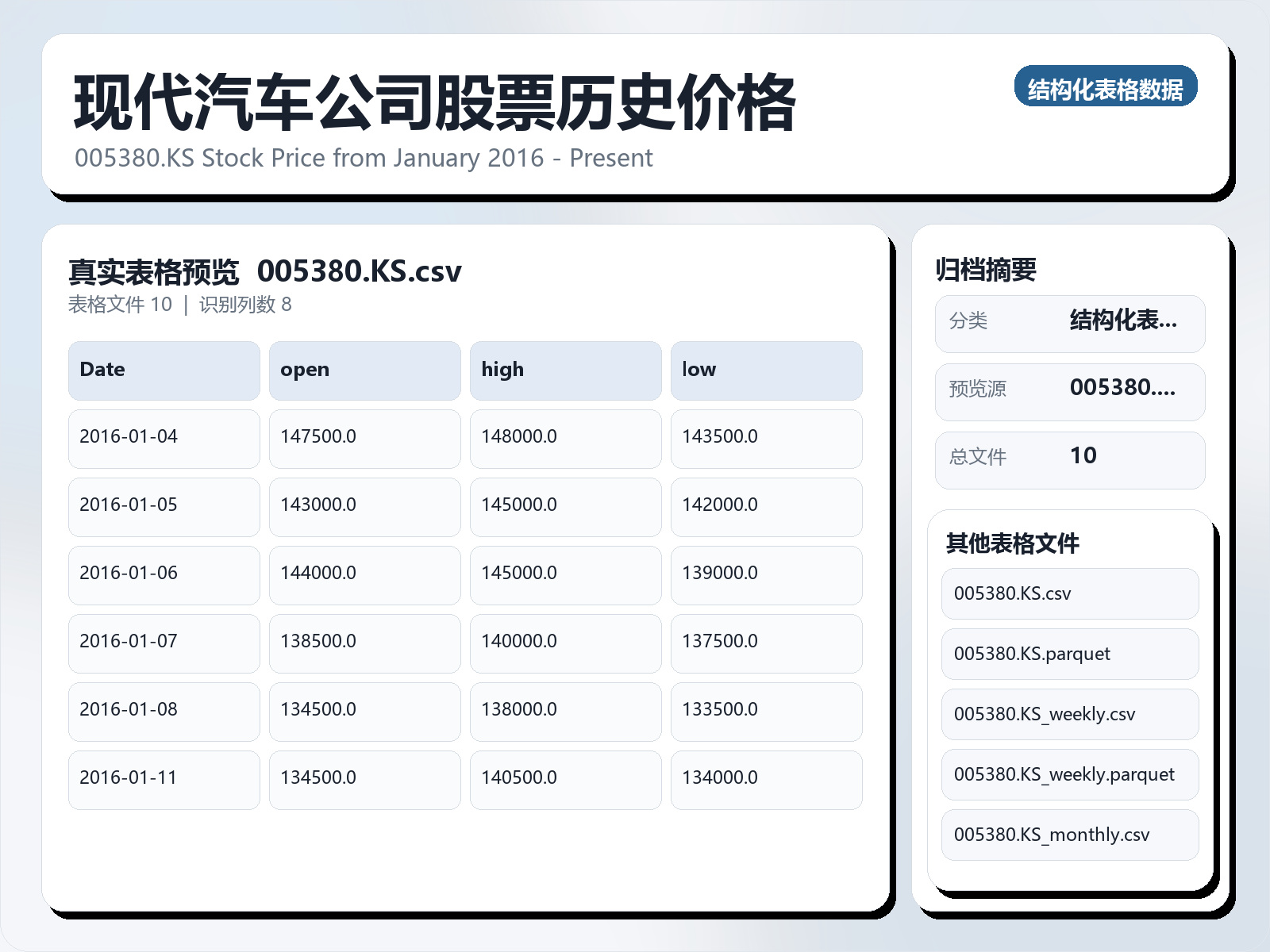The image size is (1270, 952).
Task: Click the 预览源 summary field
Action: tap(1069, 390)
